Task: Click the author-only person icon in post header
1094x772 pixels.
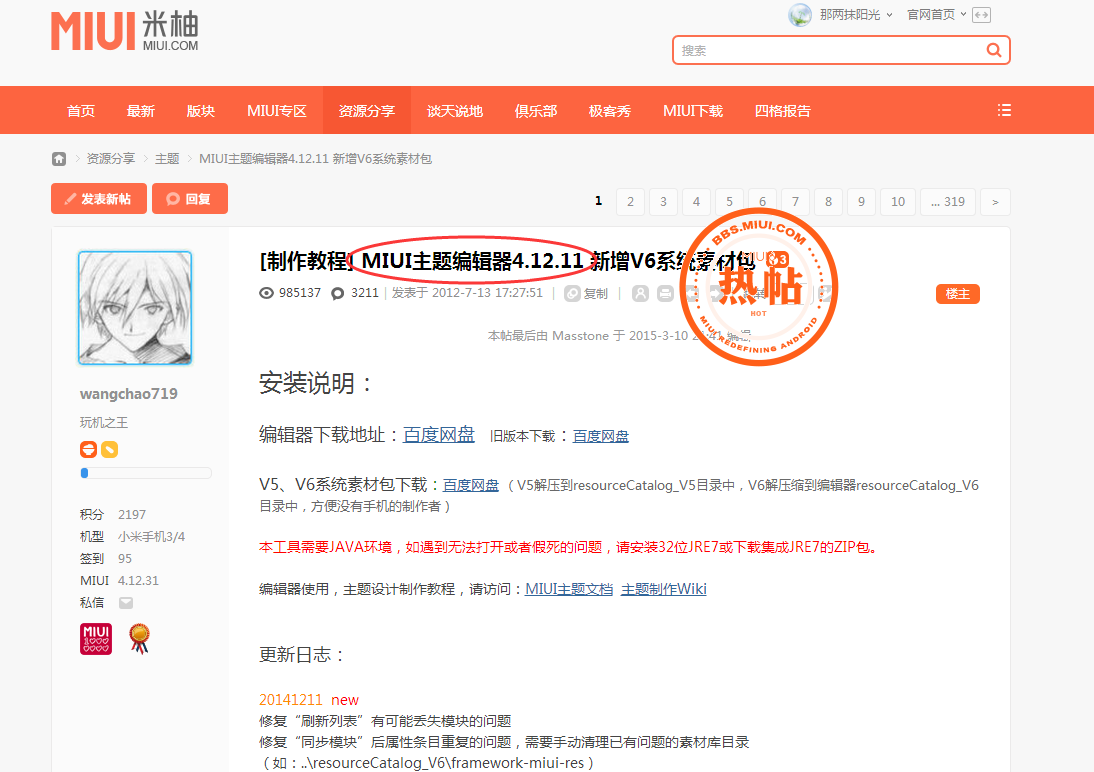Action: click(x=640, y=294)
